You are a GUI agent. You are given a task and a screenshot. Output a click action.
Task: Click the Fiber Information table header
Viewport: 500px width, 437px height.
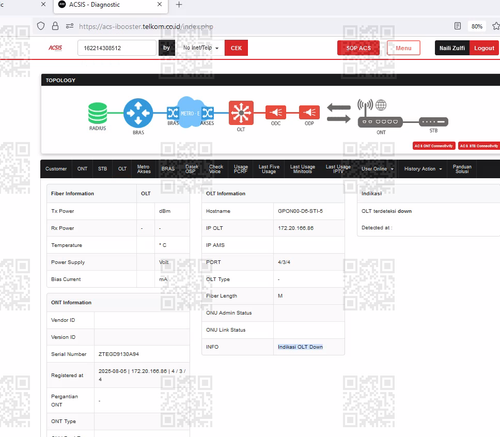[x=72, y=193]
